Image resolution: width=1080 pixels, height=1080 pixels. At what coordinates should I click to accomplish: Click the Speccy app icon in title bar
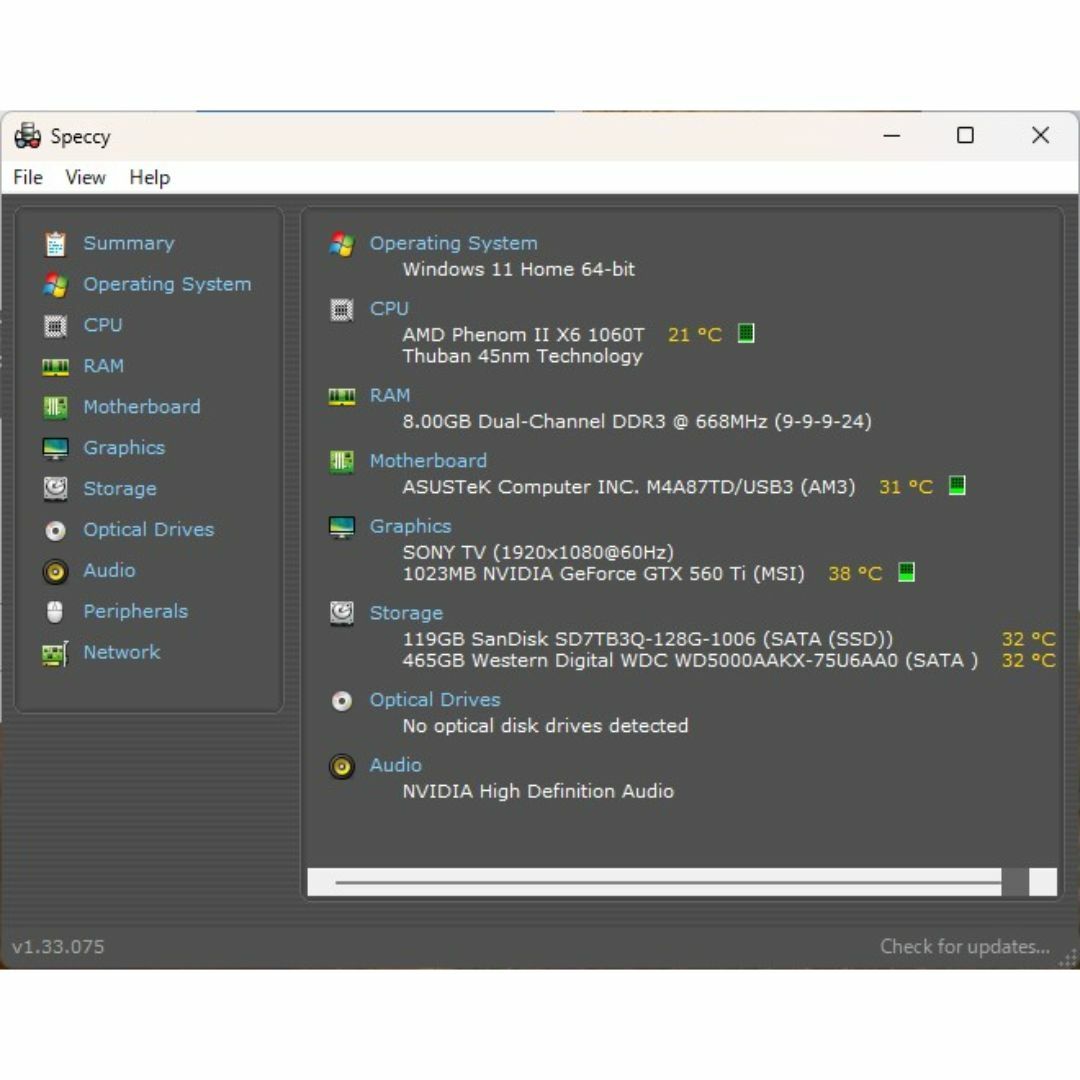tap(28, 136)
